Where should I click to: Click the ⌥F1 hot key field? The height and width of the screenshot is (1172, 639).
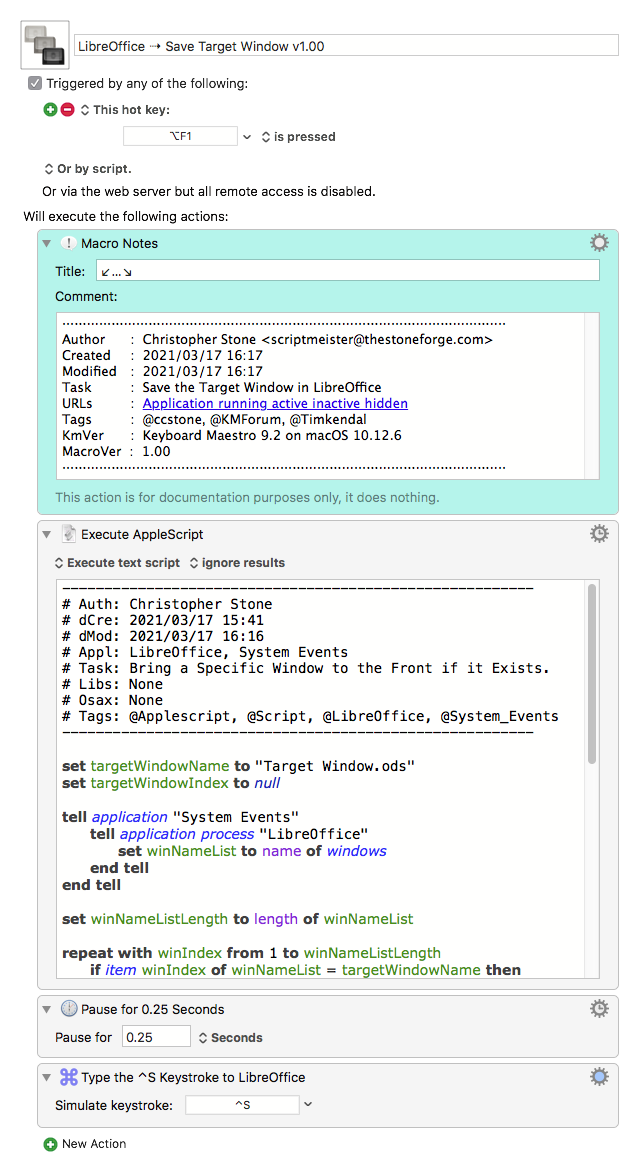pos(180,136)
